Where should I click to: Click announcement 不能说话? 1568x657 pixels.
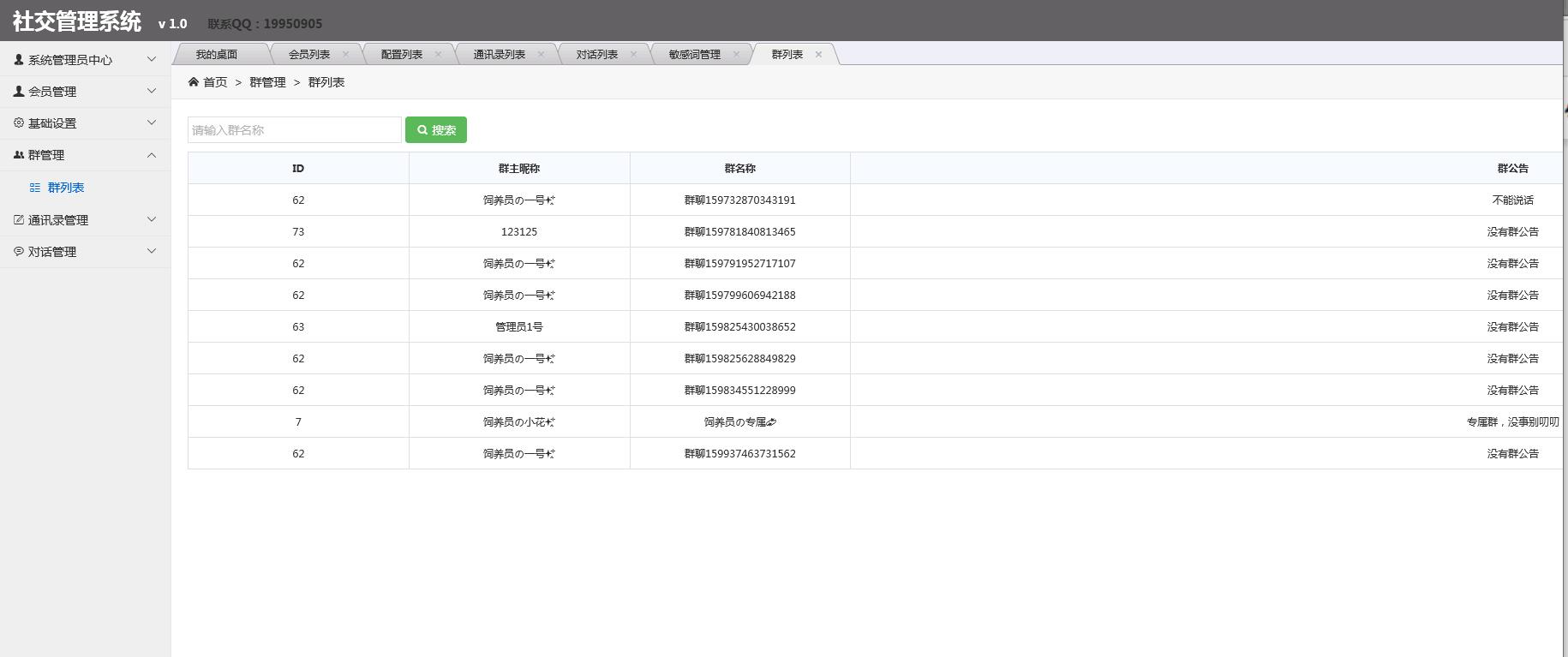(1513, 200)
